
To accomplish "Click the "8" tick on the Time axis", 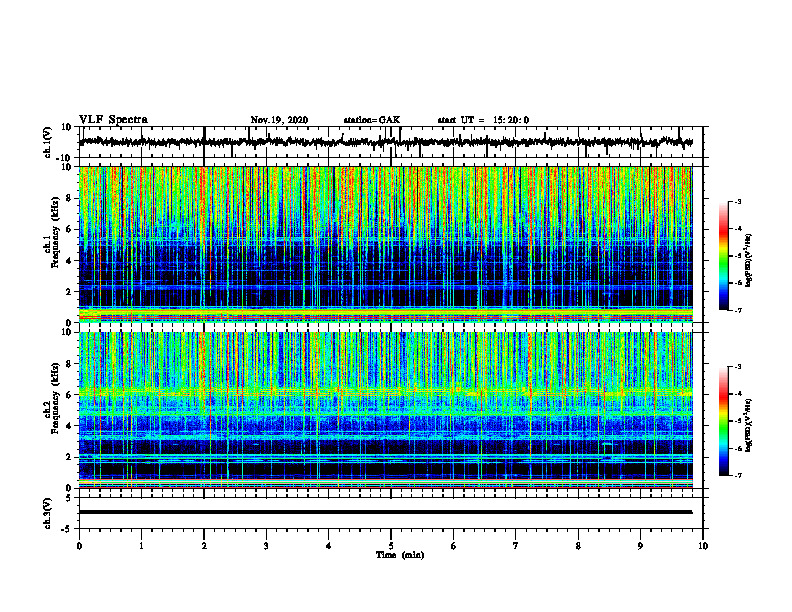I will coord(578,546).
